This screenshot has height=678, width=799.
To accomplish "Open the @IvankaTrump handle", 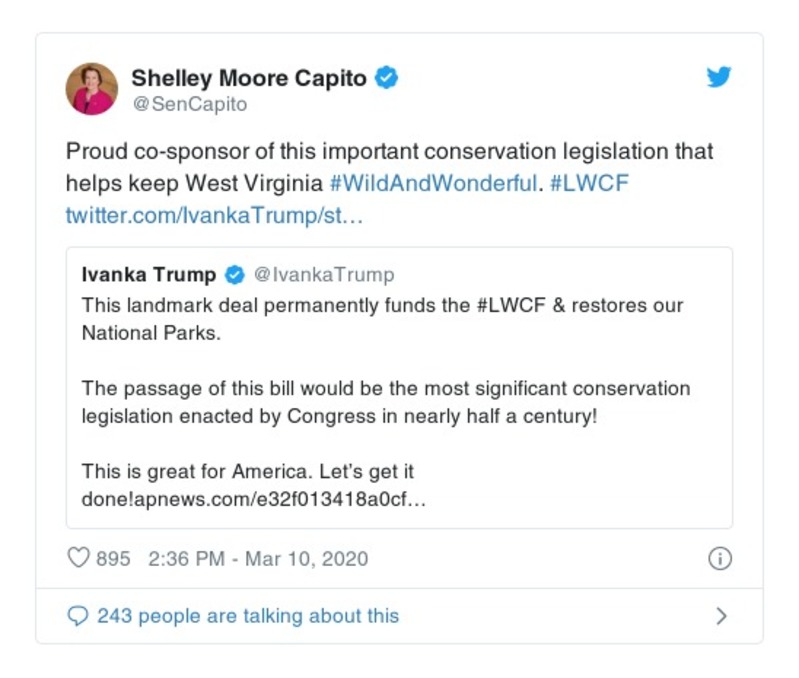I will click(x=324, y=274).
